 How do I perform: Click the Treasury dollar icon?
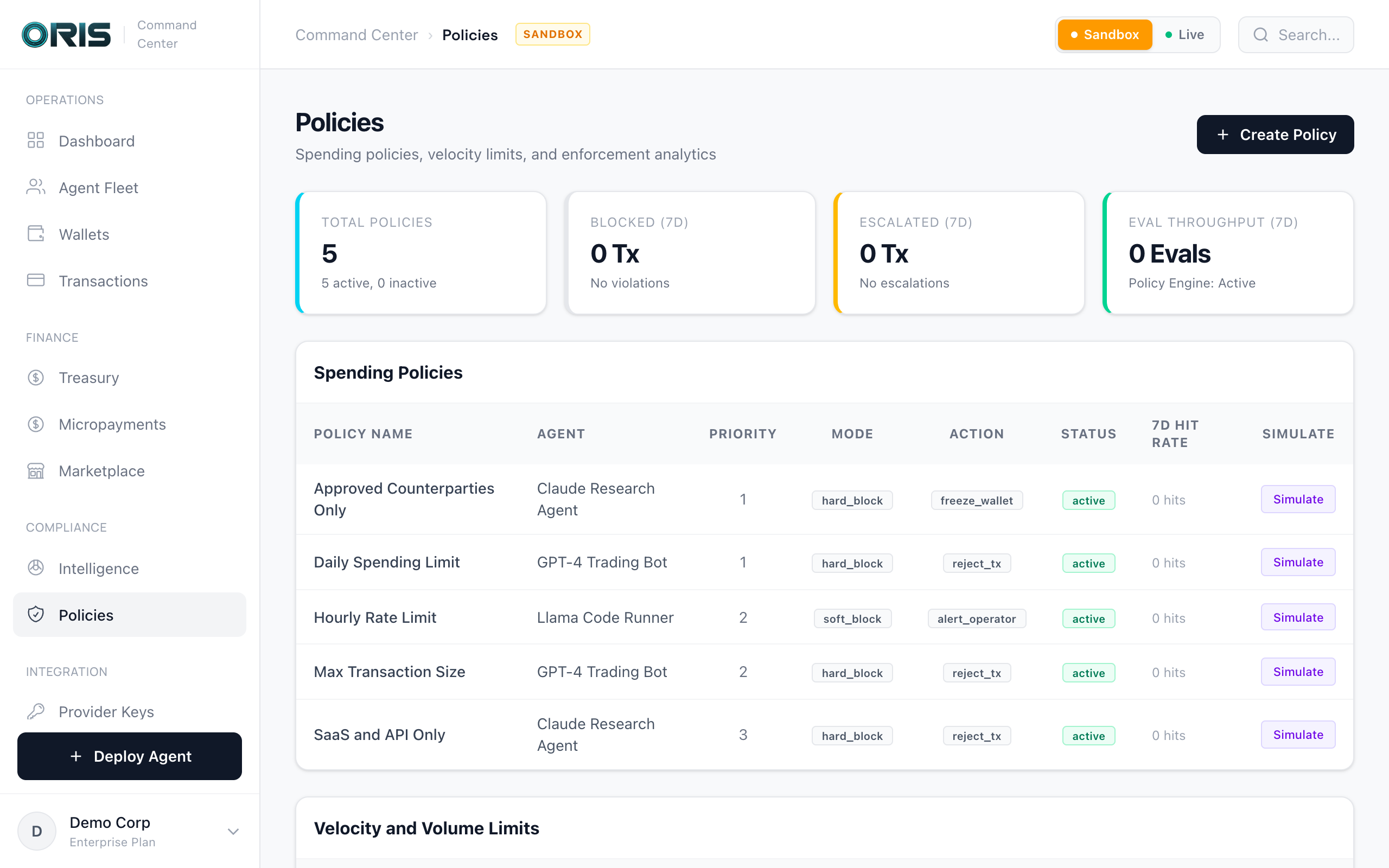(36, 377)
